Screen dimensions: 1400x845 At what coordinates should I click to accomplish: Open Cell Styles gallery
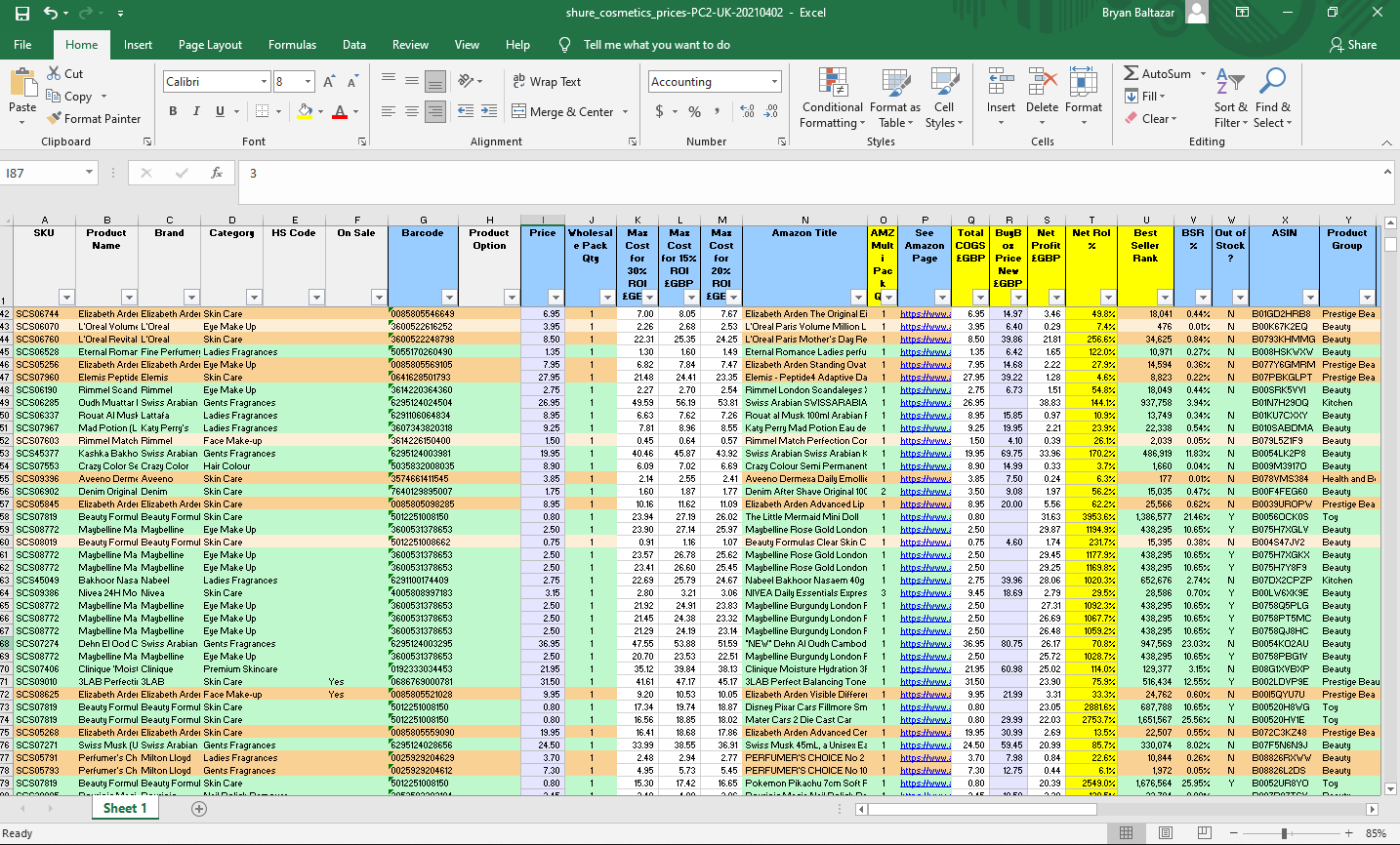tap(943, 98)
